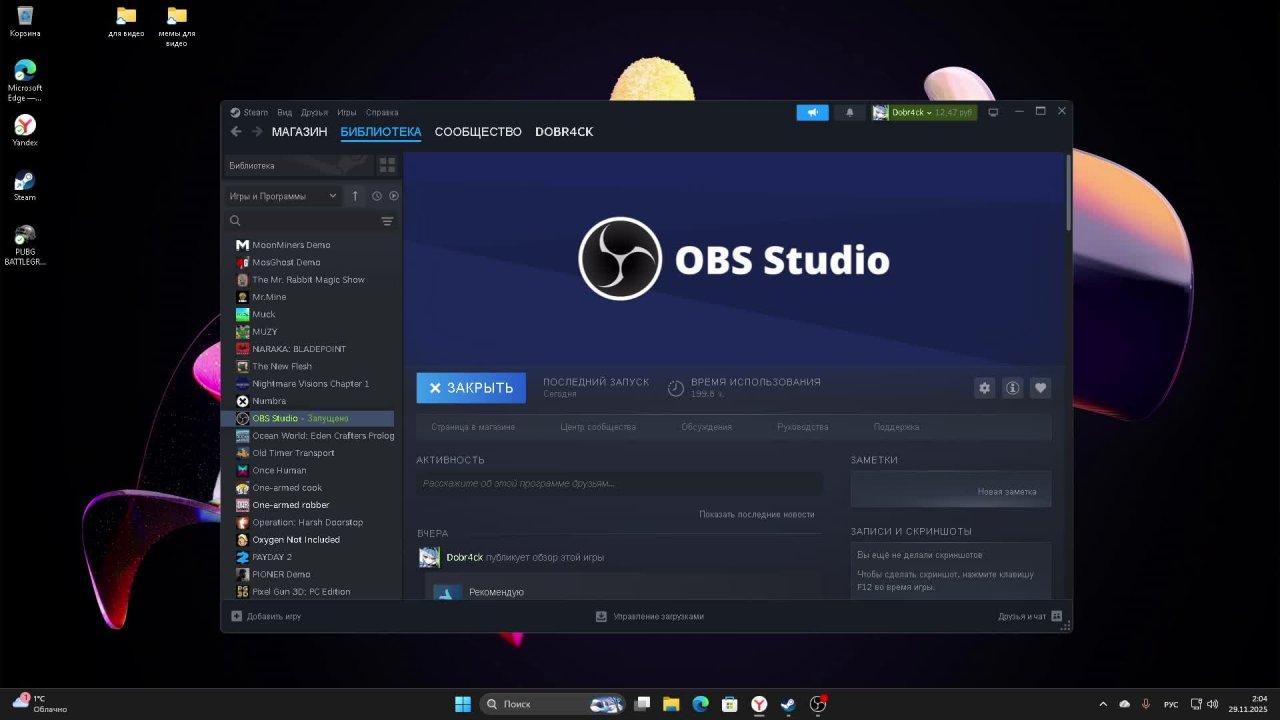
Task: Click the activity post text field
Action: (x=619, y=484)
